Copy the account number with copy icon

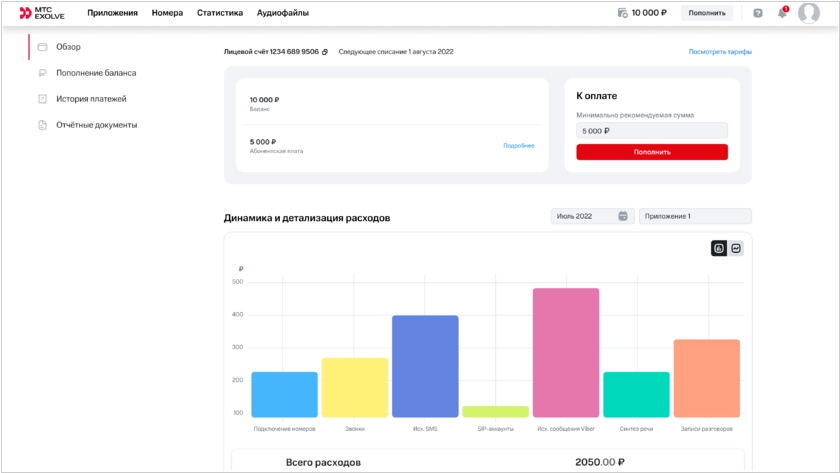tap(325, 52)
